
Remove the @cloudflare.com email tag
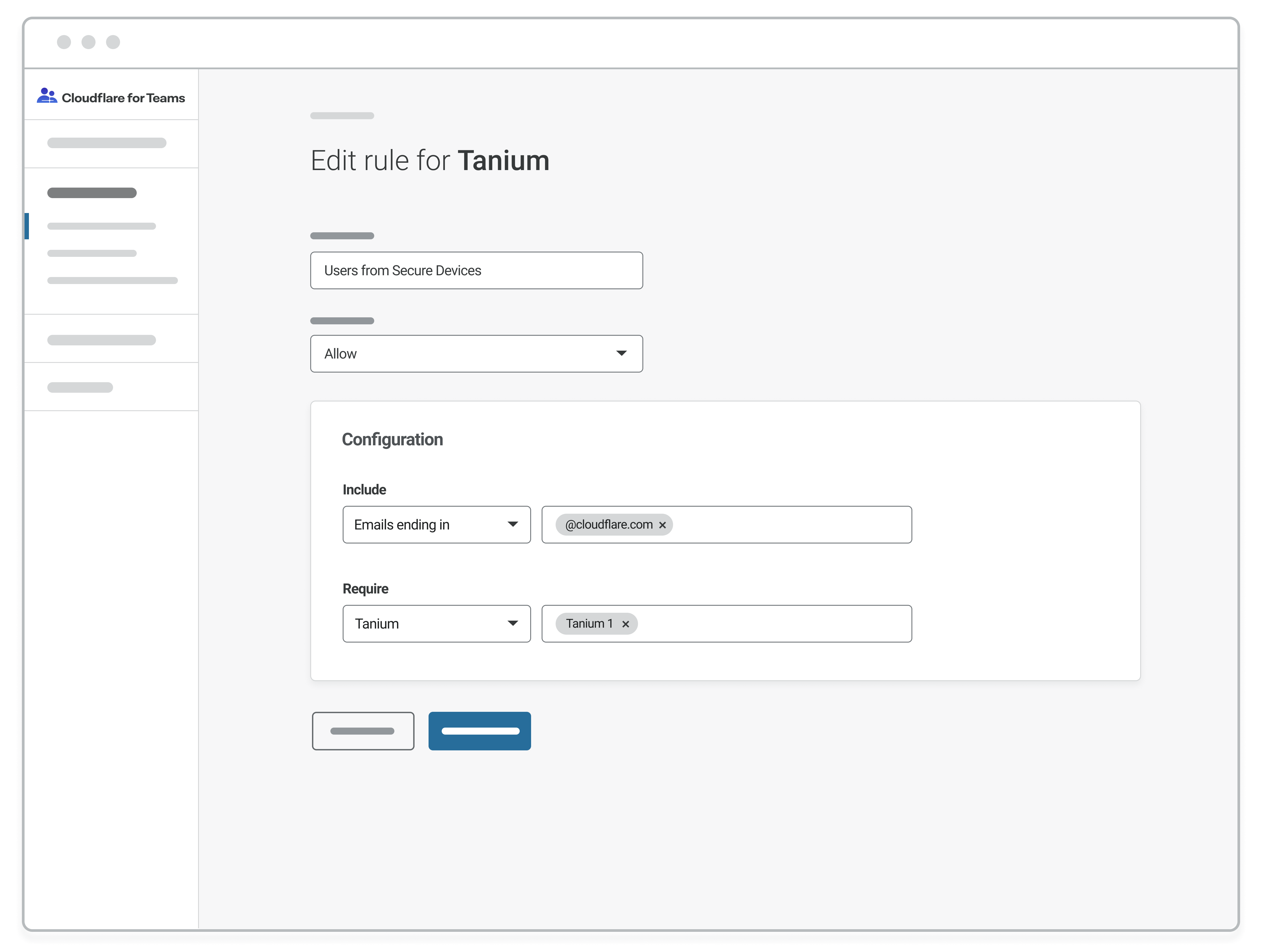click(x=662, y=525)
